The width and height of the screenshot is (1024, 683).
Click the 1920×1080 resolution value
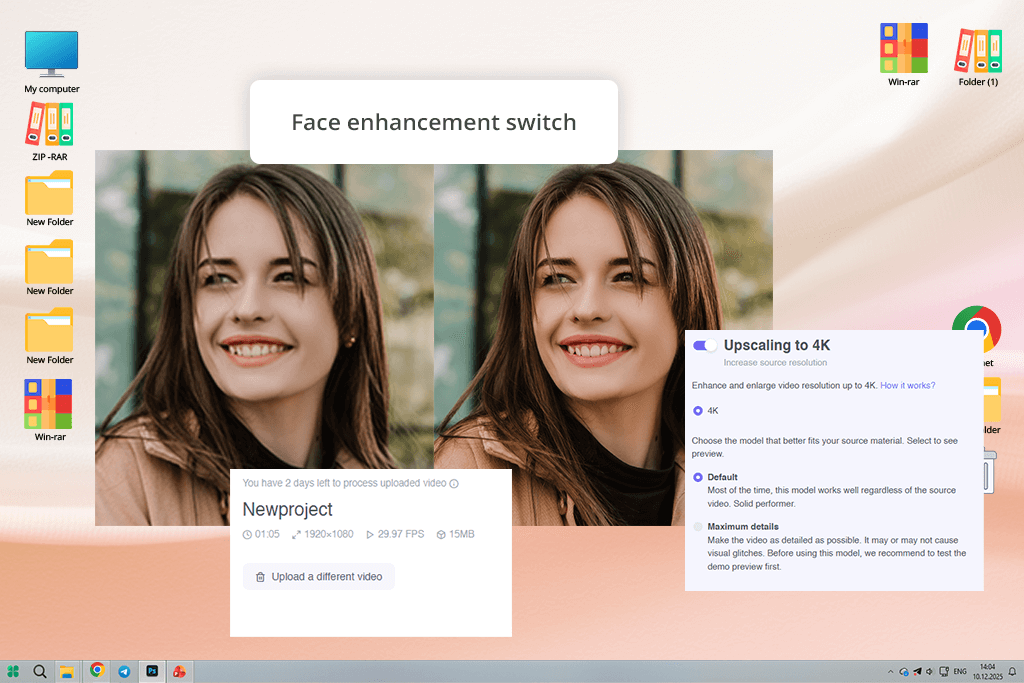click(x=328, y=534)
